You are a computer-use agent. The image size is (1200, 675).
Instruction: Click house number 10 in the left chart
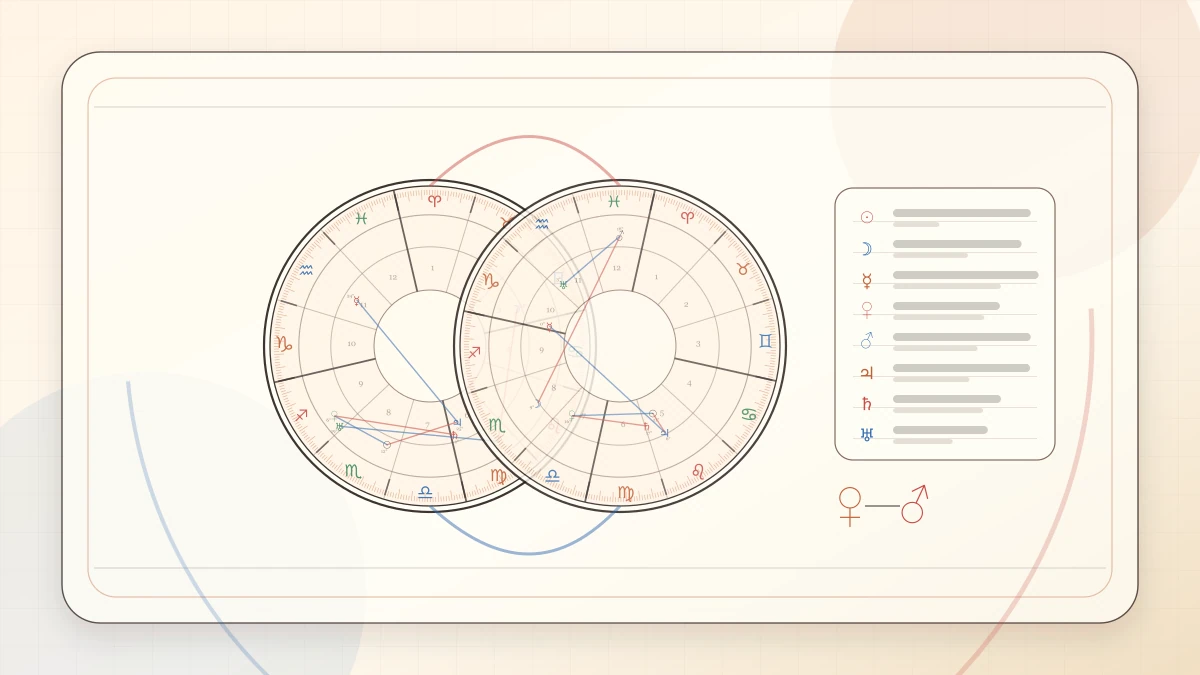[x=351, y=344]
